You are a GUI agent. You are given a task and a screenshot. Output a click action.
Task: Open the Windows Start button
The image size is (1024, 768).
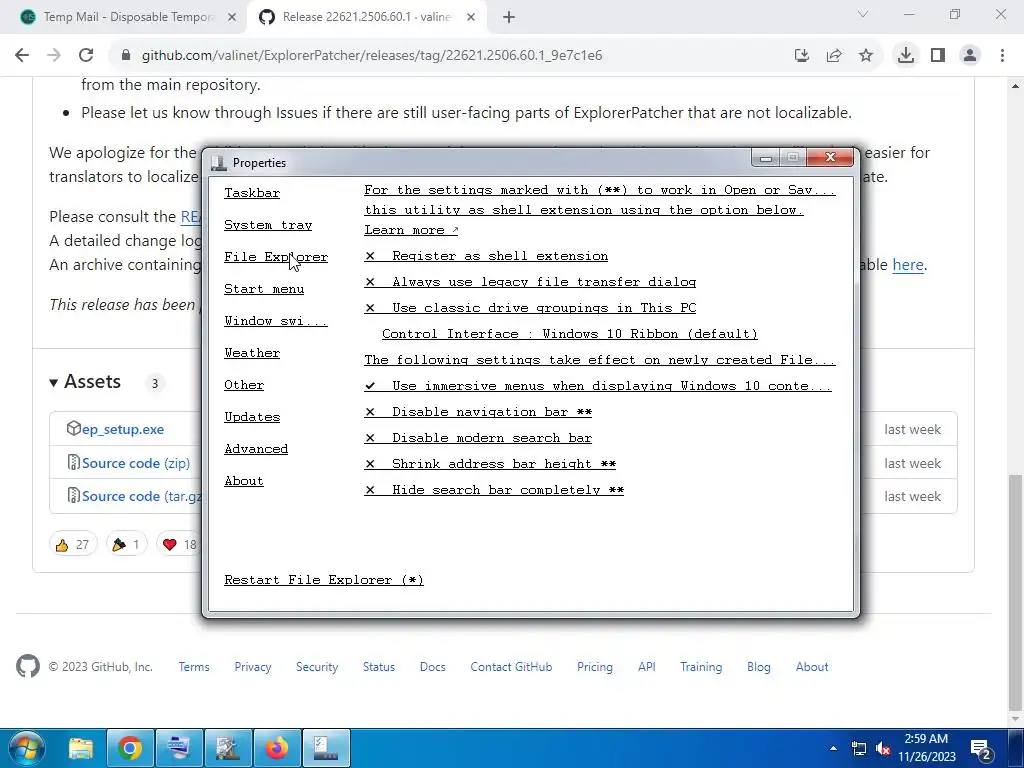[26, 748]
